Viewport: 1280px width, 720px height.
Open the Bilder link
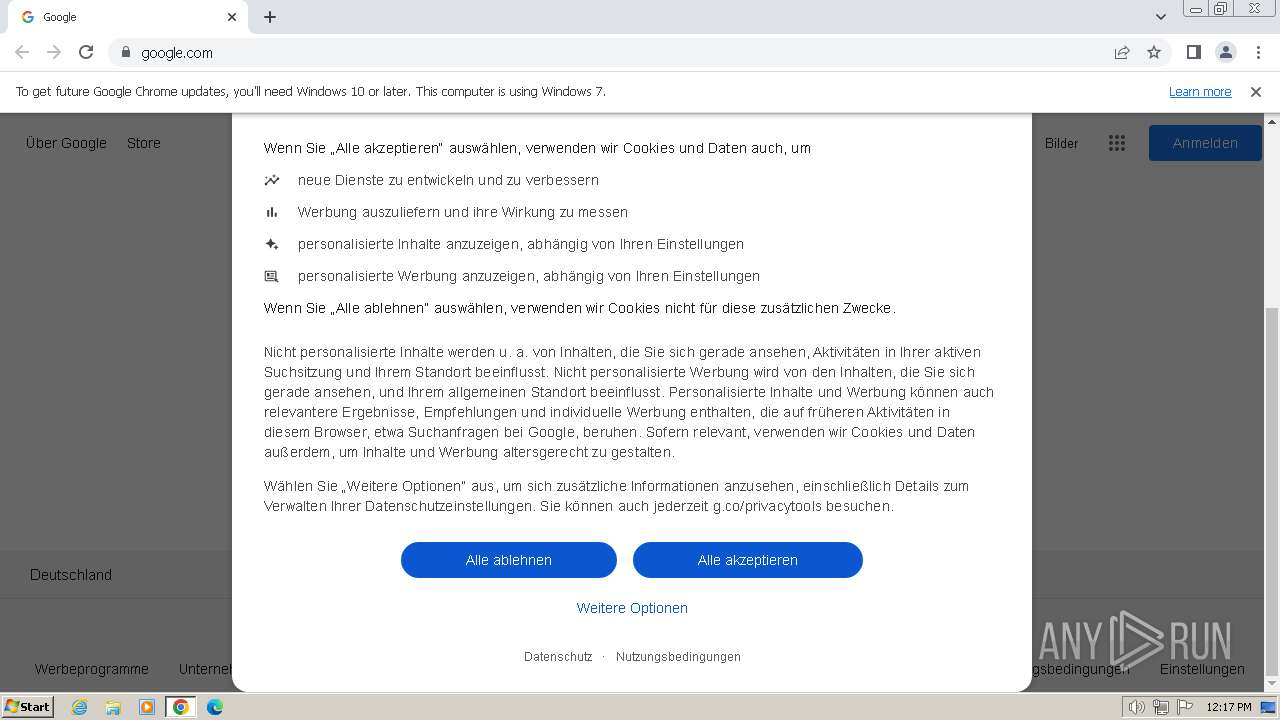(x=1061, y=143)
